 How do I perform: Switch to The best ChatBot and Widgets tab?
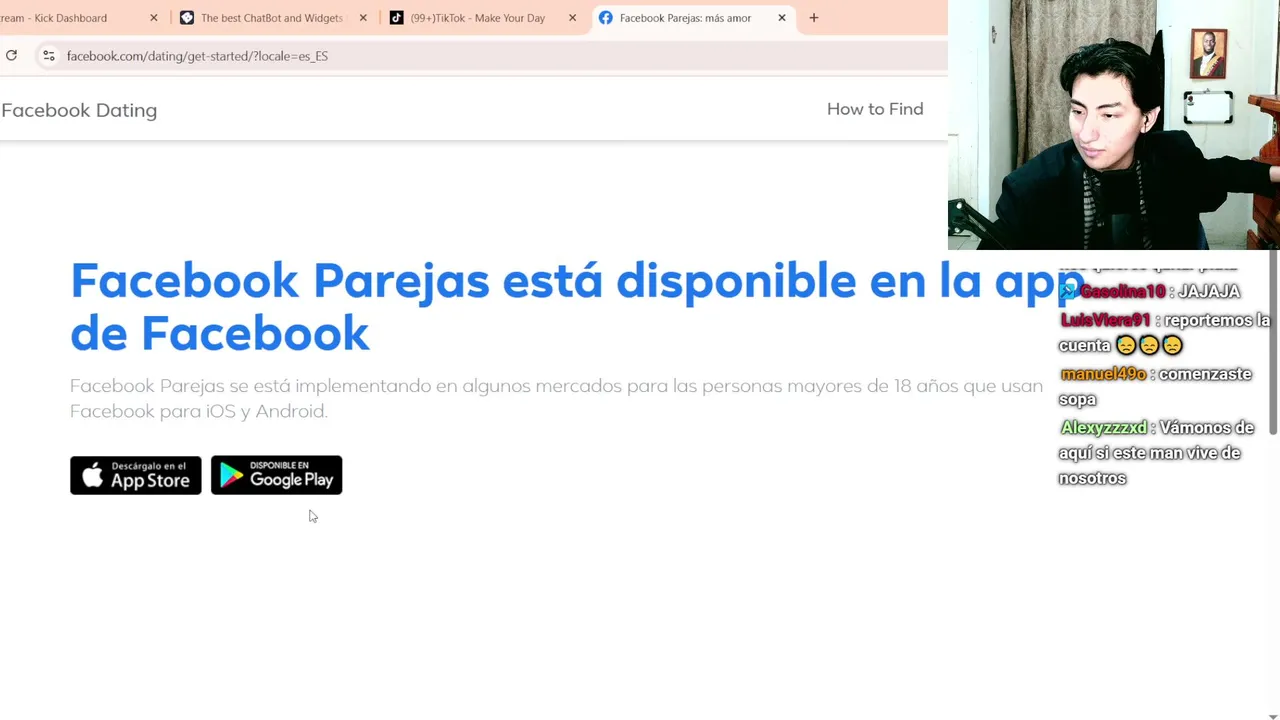tap(271, 18)
